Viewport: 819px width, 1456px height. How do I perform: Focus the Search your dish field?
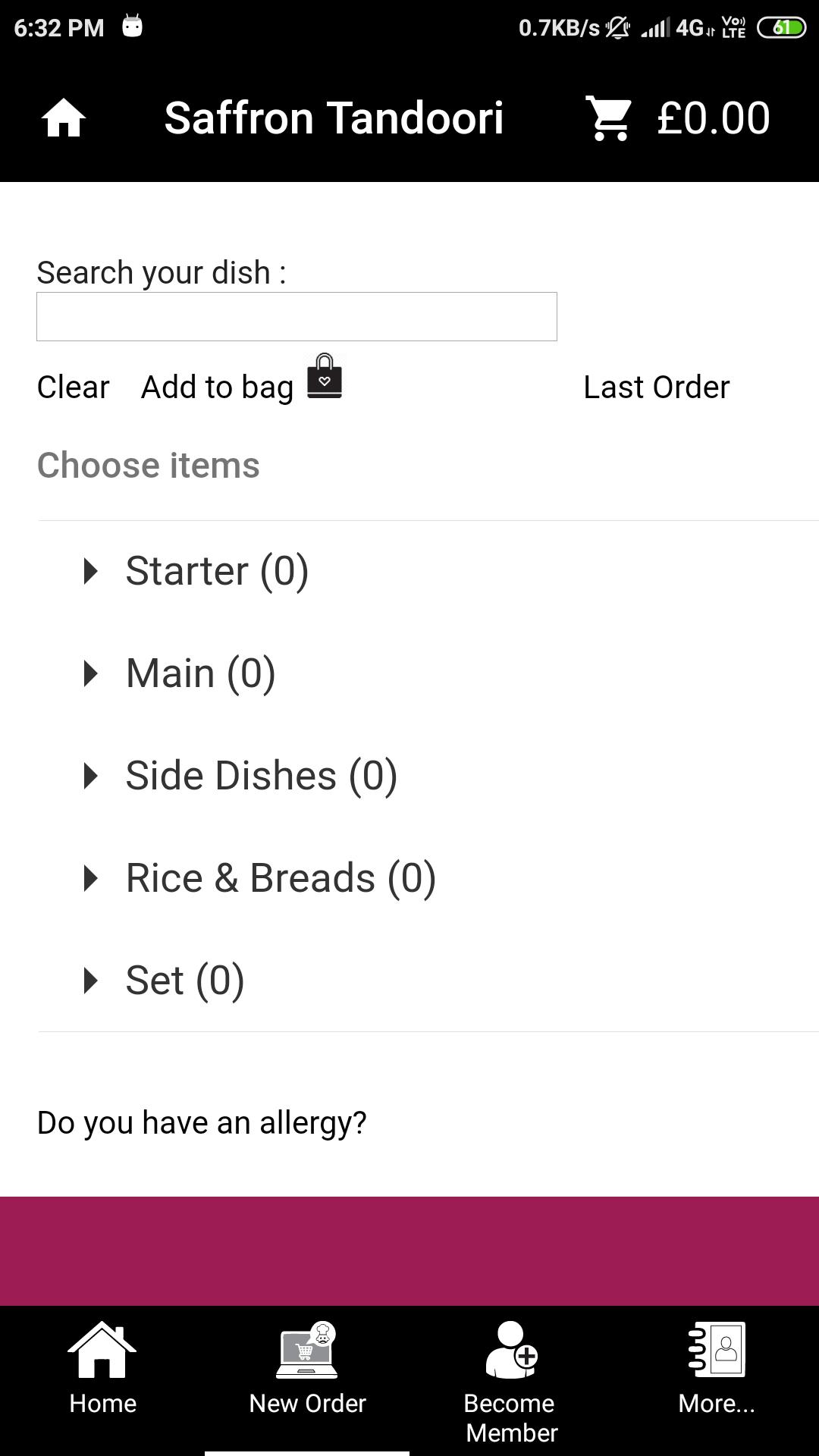tap(297, 316)
